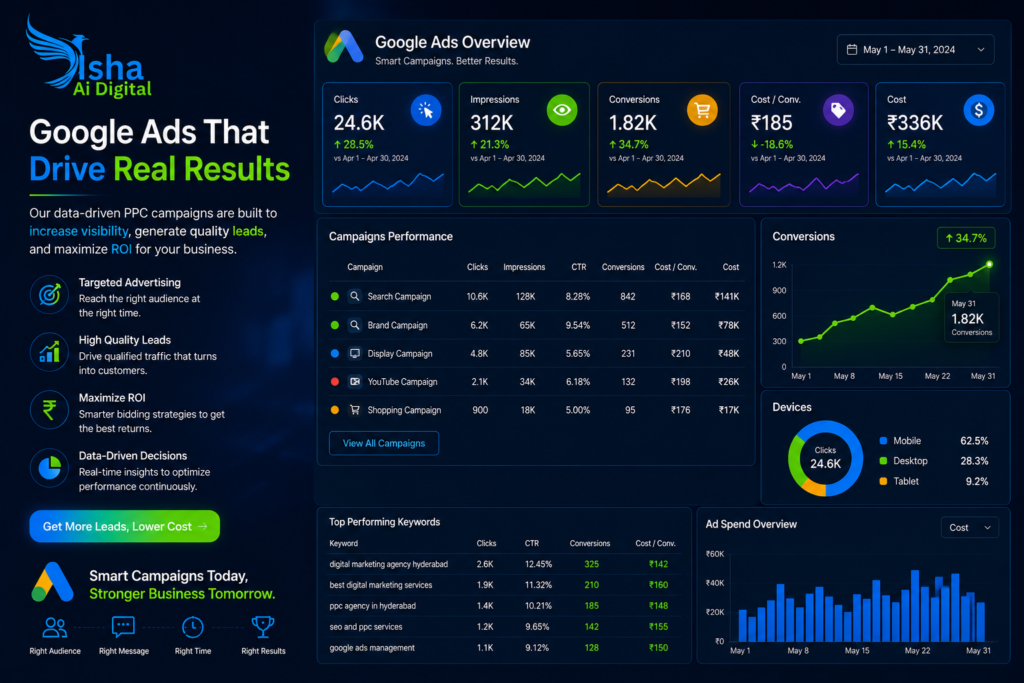Click the 62.5% Mobile share value
Viewport: 1024px width, 683px height.
pos(974,441)
